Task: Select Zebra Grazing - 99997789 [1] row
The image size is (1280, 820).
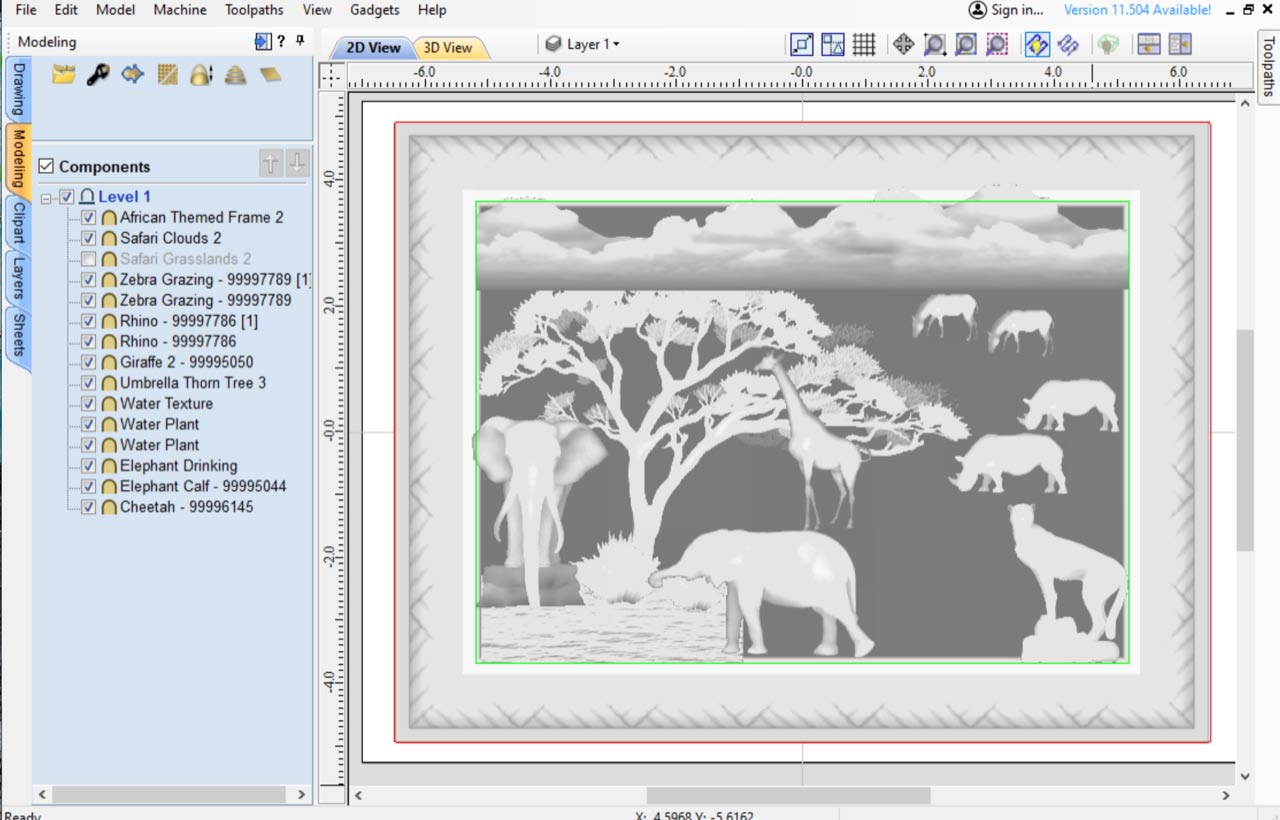Action: click(x=215, y=279)
